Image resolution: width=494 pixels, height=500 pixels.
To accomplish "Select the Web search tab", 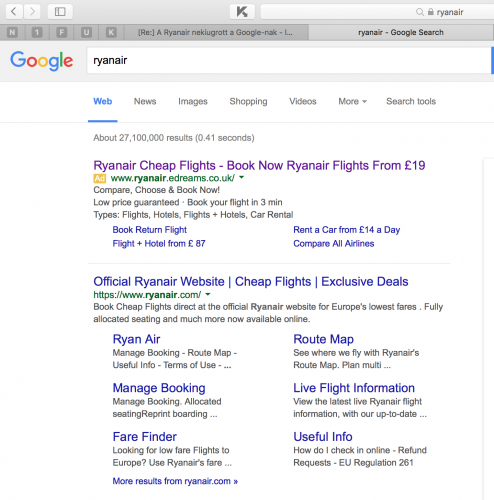I will pos(103,101).
